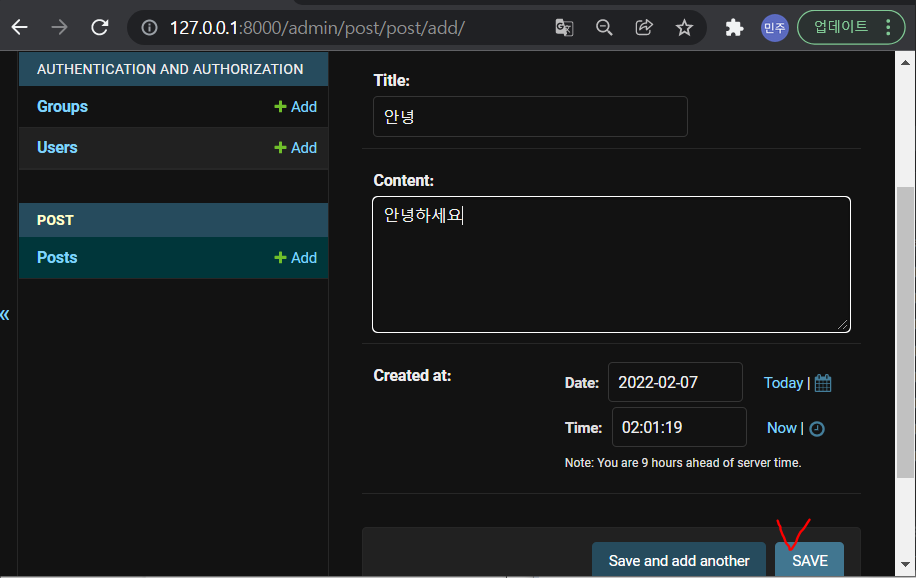Open the zoom magnifier icon in address bar
The width and height of the screenshot is (916, 578).
(604, 27)
